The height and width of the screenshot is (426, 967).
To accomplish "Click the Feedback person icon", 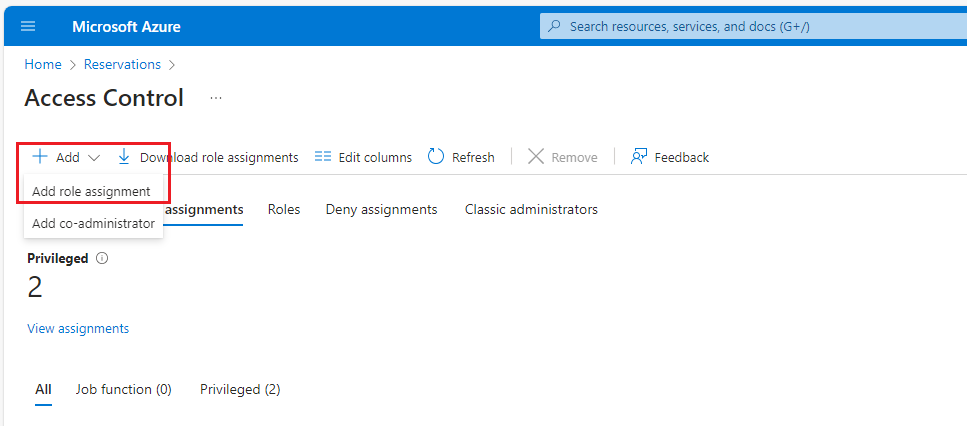I will click(x=638, y=157).
